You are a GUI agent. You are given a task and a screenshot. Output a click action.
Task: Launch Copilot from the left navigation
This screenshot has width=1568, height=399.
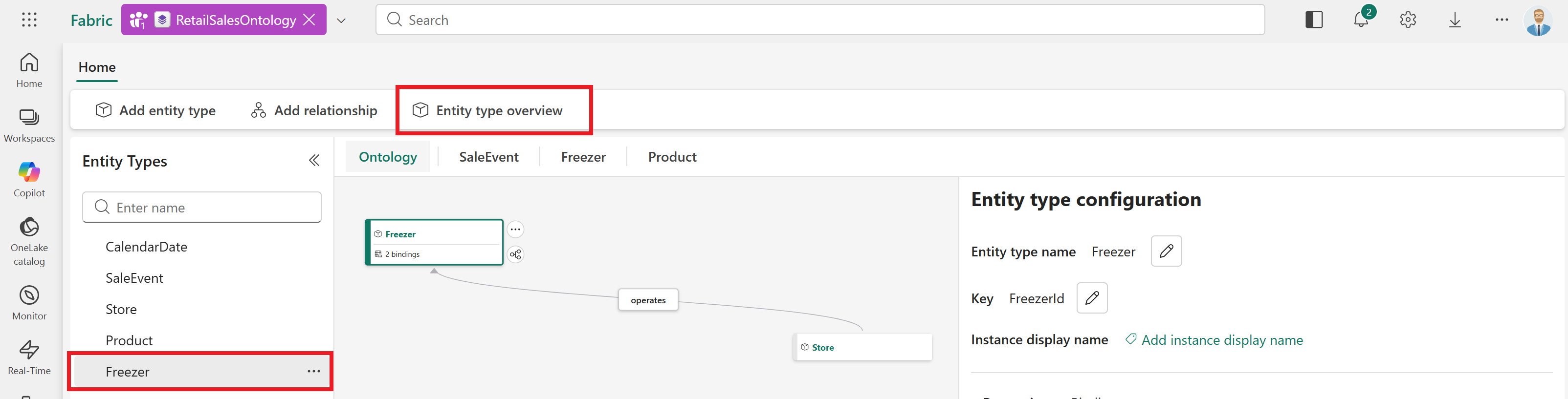pos(29,179)
